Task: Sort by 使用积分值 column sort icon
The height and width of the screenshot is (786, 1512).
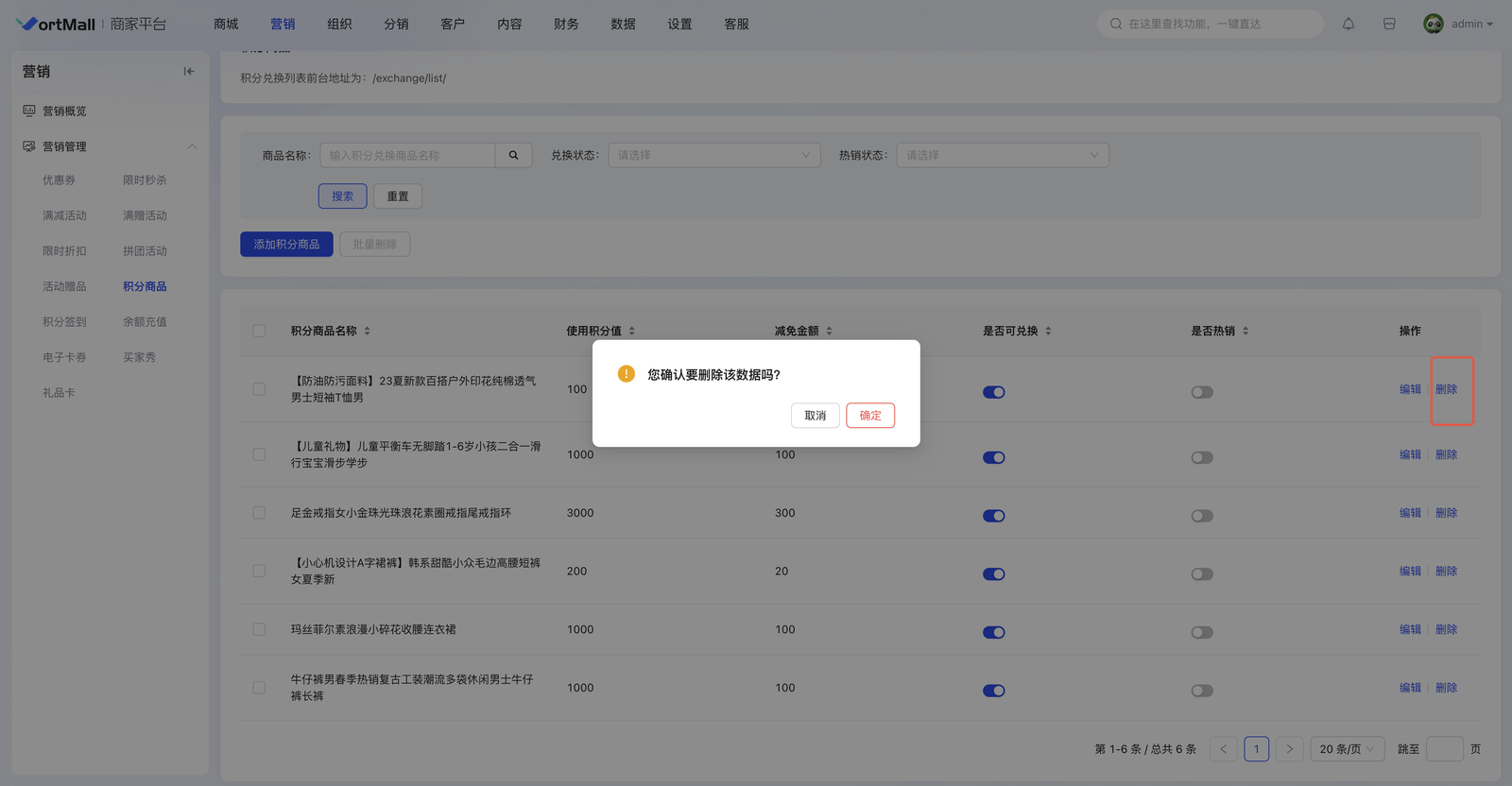Action: click(632, 331)
